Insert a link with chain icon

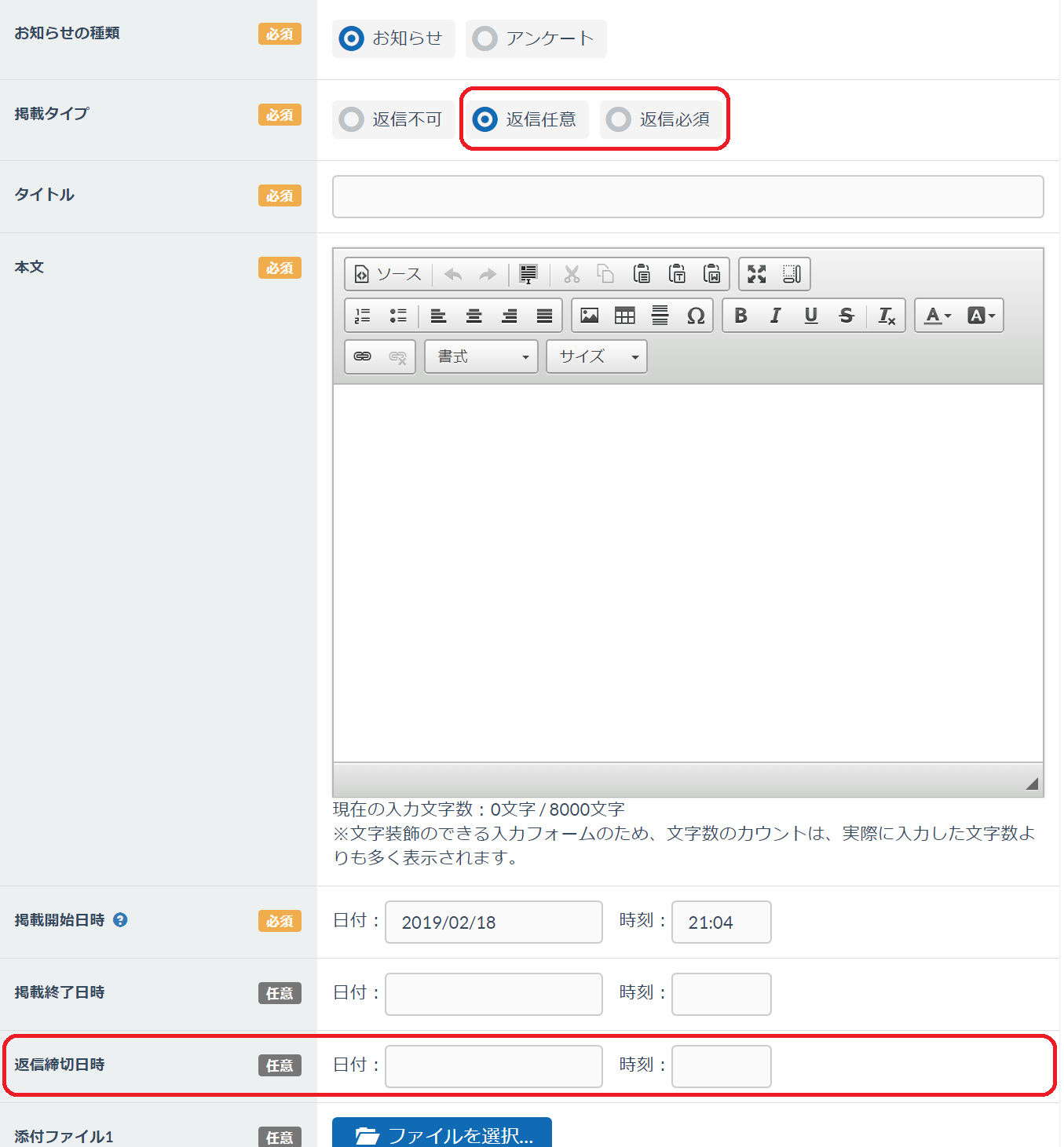point(363,356)
